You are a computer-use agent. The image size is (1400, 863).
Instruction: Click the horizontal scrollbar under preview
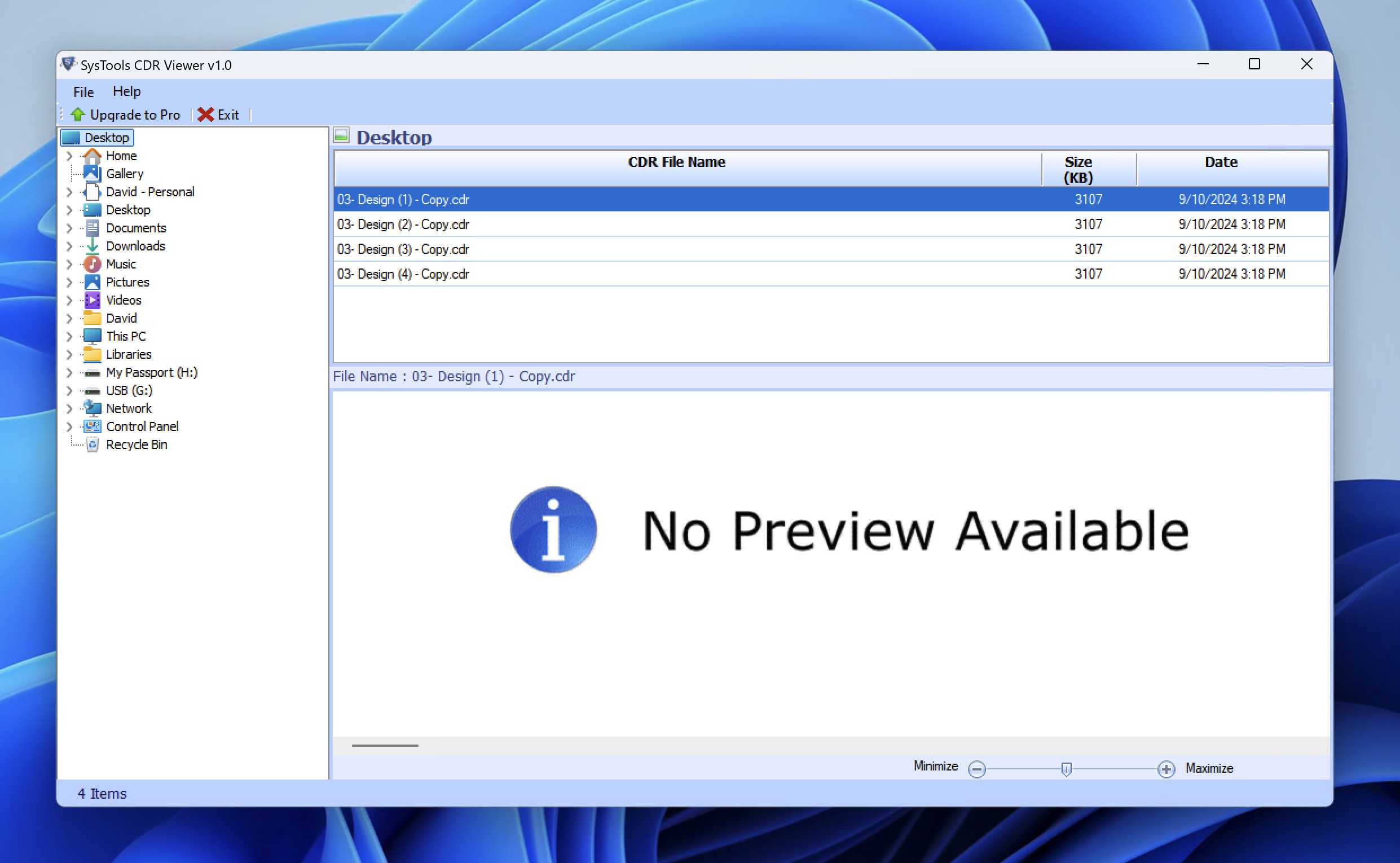[x=385, y=746]
